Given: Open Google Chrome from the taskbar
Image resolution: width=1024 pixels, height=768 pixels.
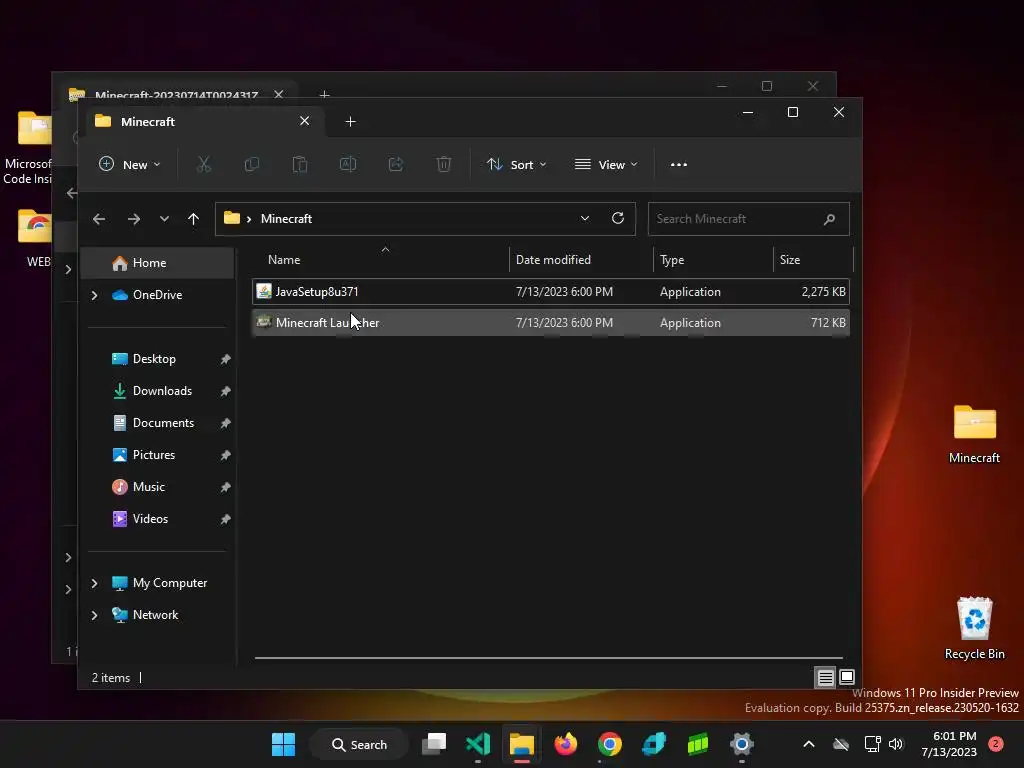Looking at the screenshot, I should tap(609, 744).
